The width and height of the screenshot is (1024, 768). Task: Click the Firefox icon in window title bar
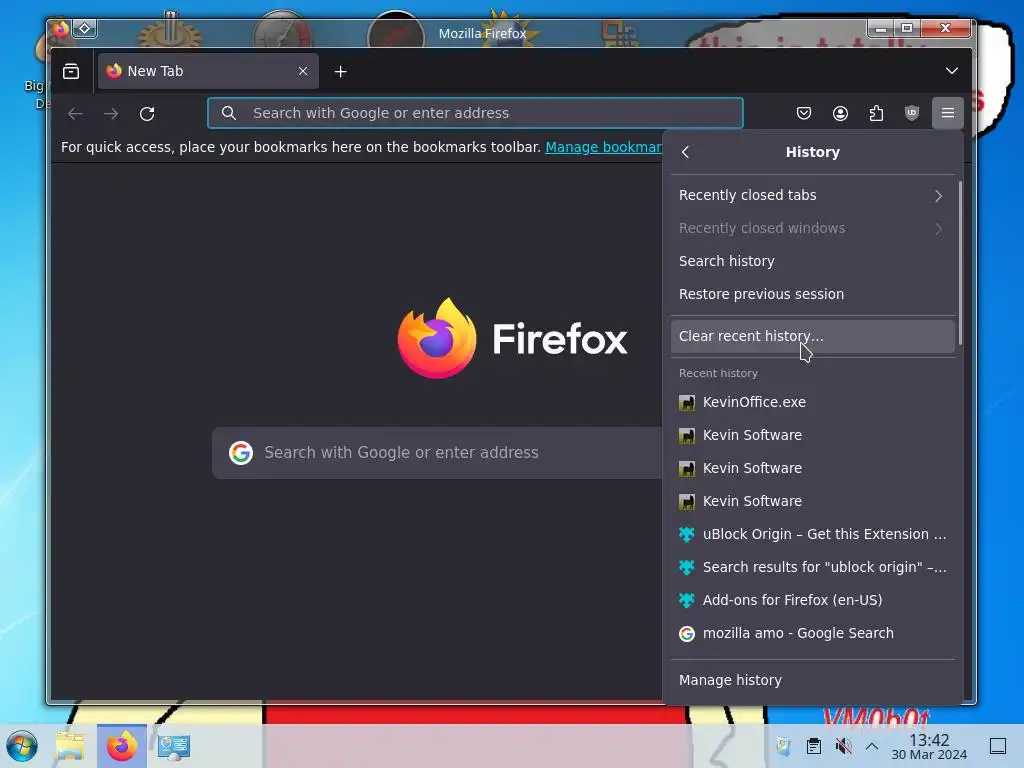[x=61, y=28]
